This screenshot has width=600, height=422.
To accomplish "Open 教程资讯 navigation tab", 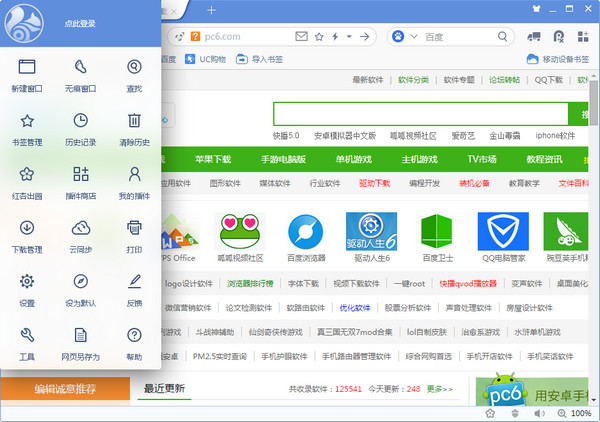I will click(544, 159).
